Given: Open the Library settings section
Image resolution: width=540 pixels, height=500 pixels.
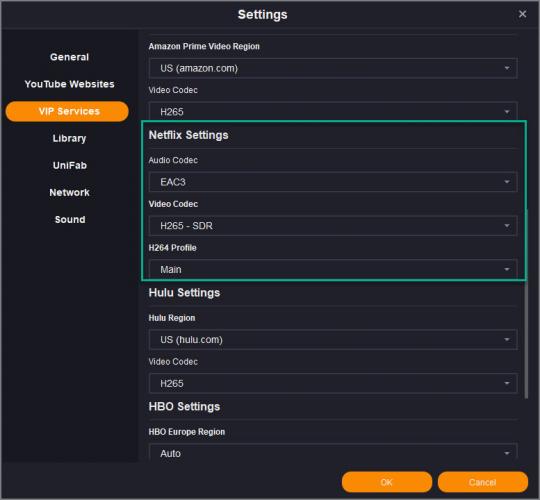Looking at the screenshot, I should 69,138.
